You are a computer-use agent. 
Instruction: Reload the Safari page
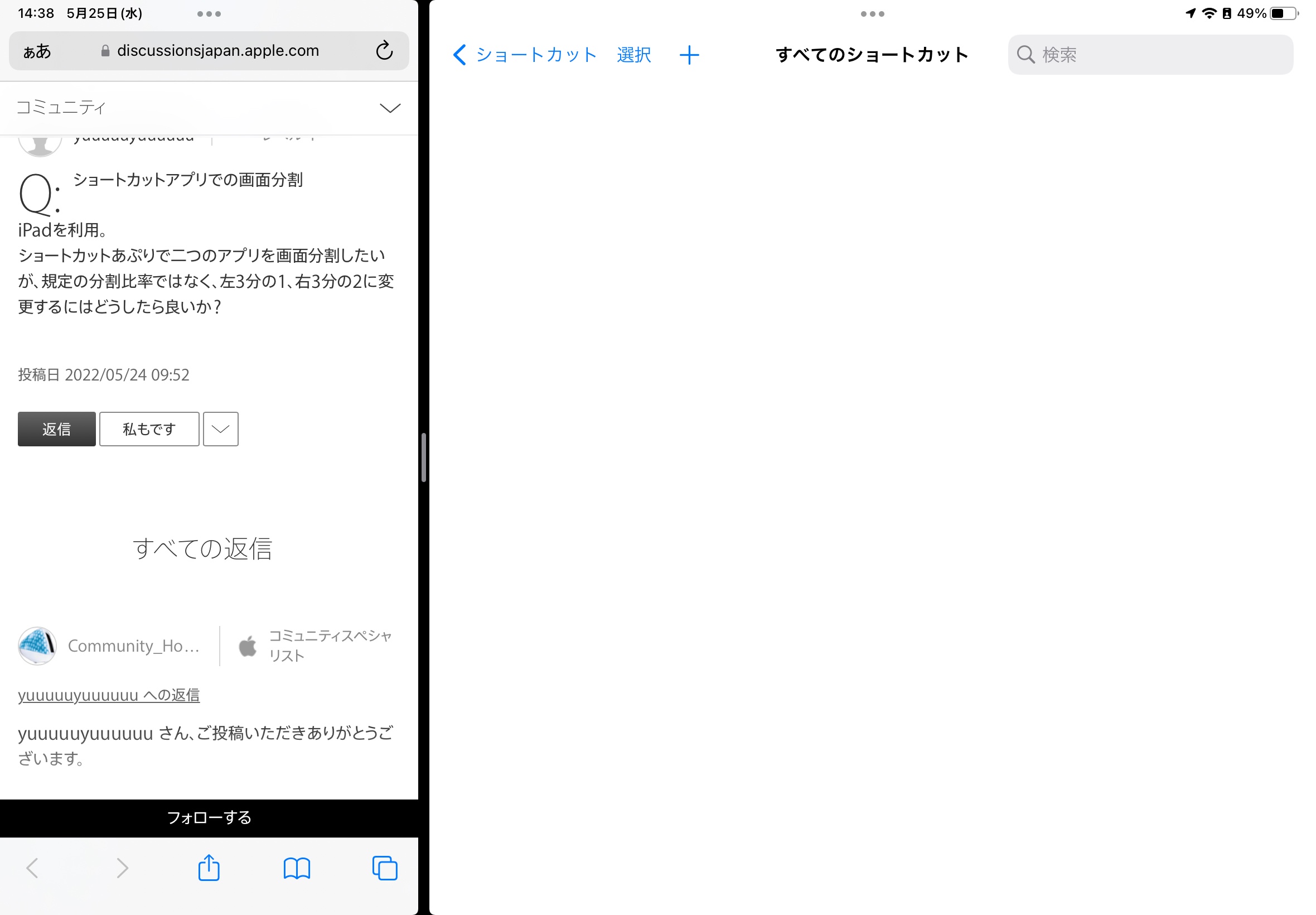384,50
